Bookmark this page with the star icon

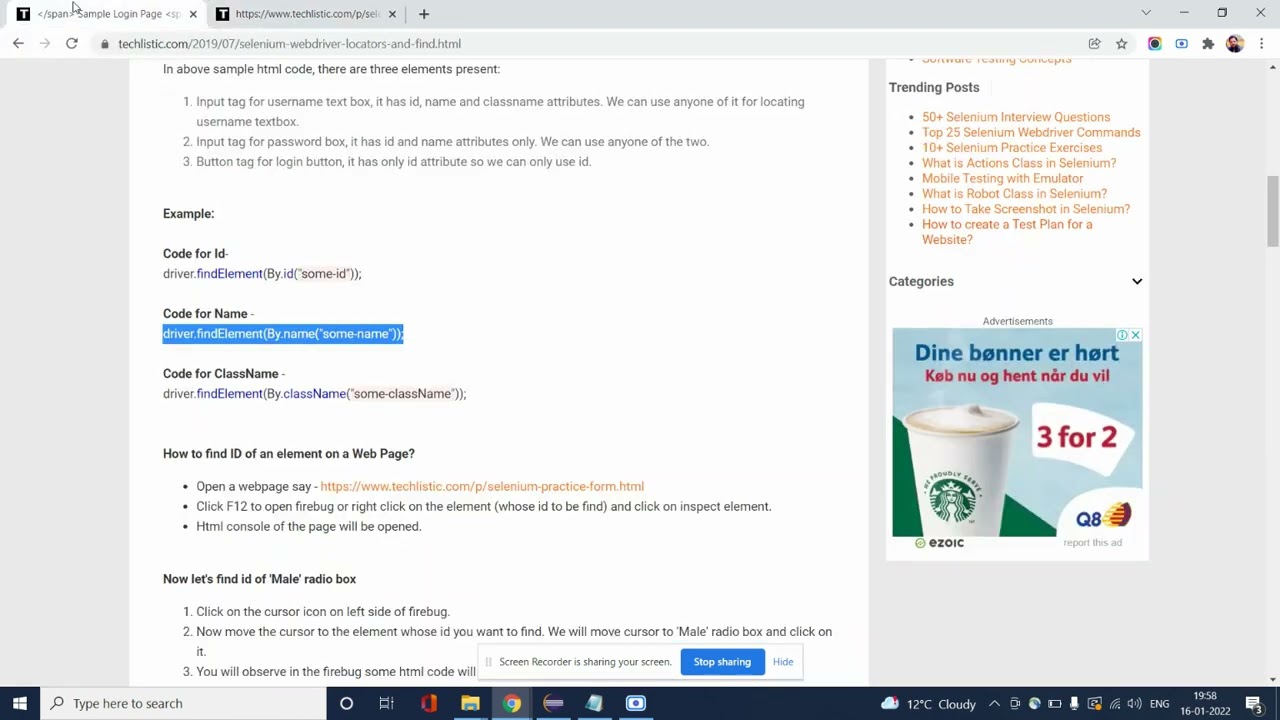(x=1122, y=44)
